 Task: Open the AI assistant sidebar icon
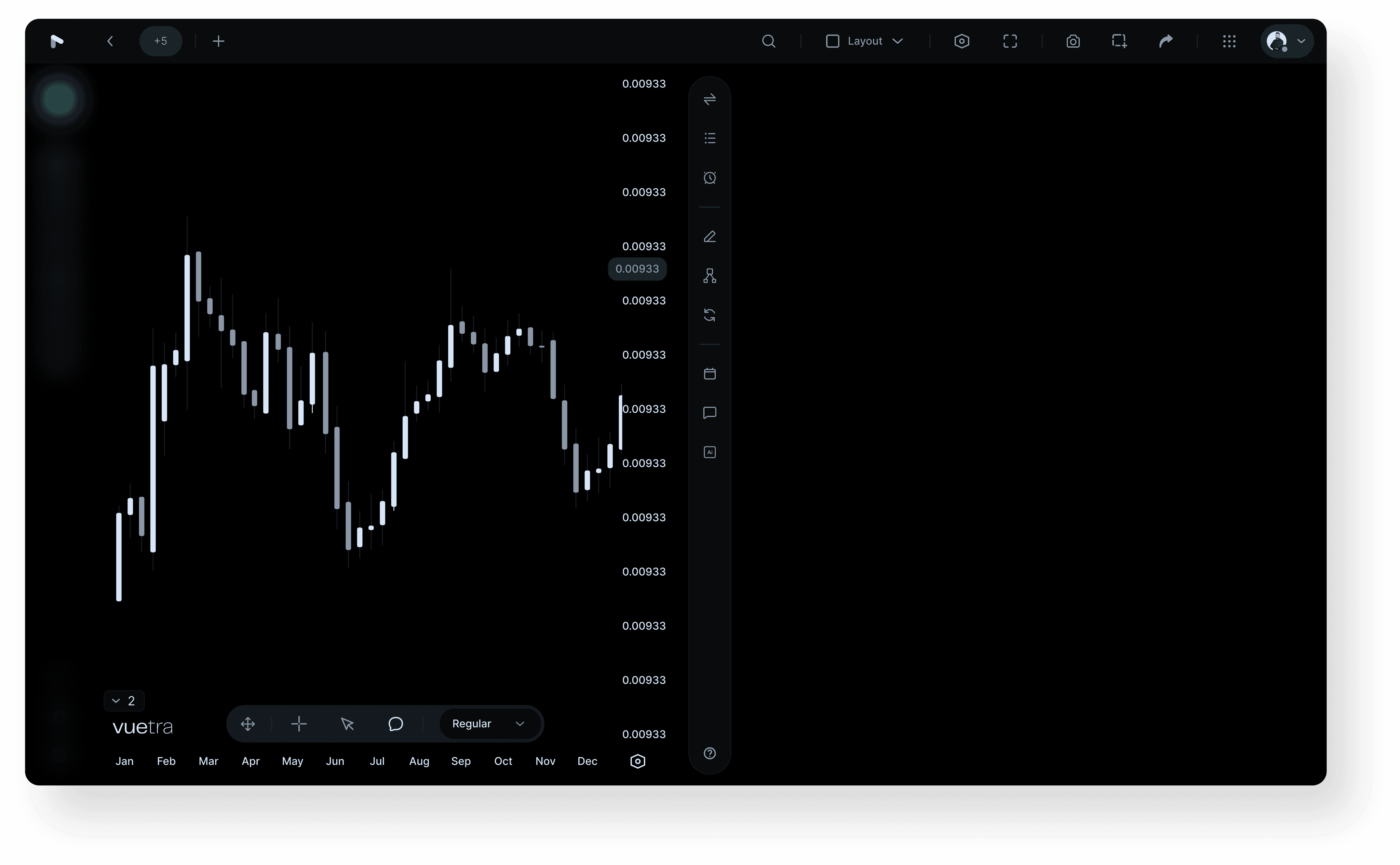pos(709,452)
